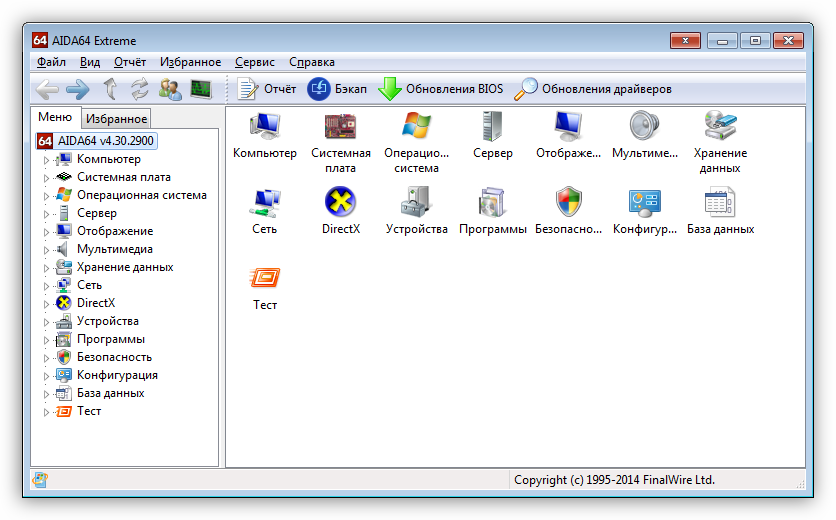
Task: Open the Системная плата icon in main panel
Action: point(341,127)
